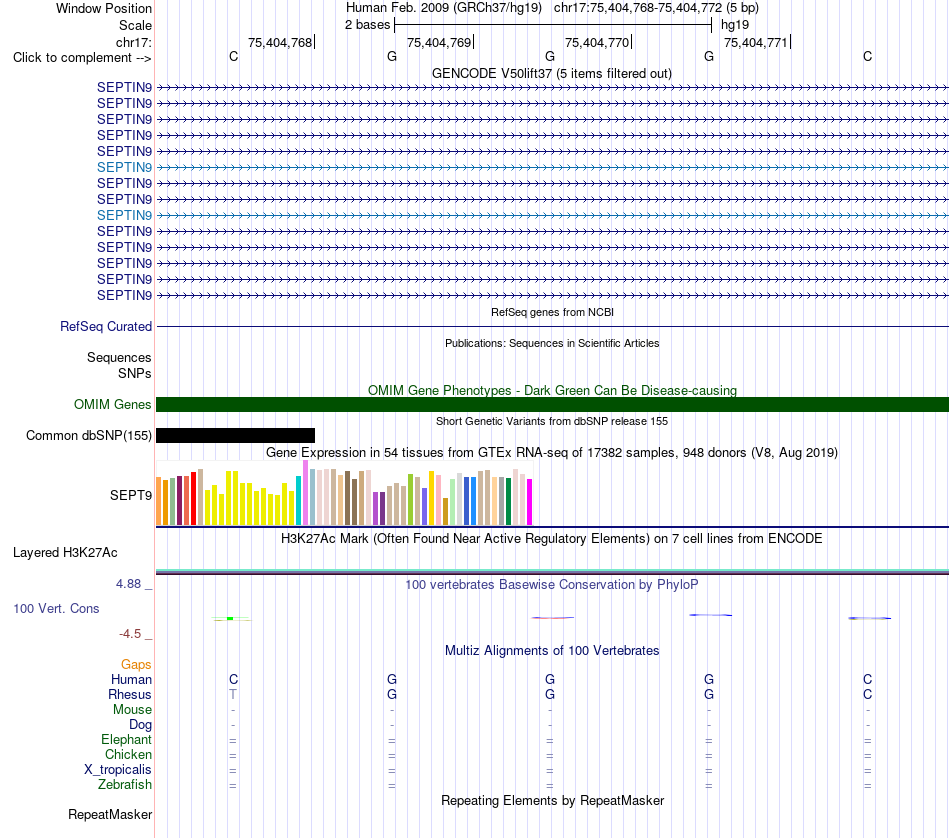Click the dark green OMIM Genes bar
Image resolution: width=950 pixels, height=838 pixels.
[552, 404]
